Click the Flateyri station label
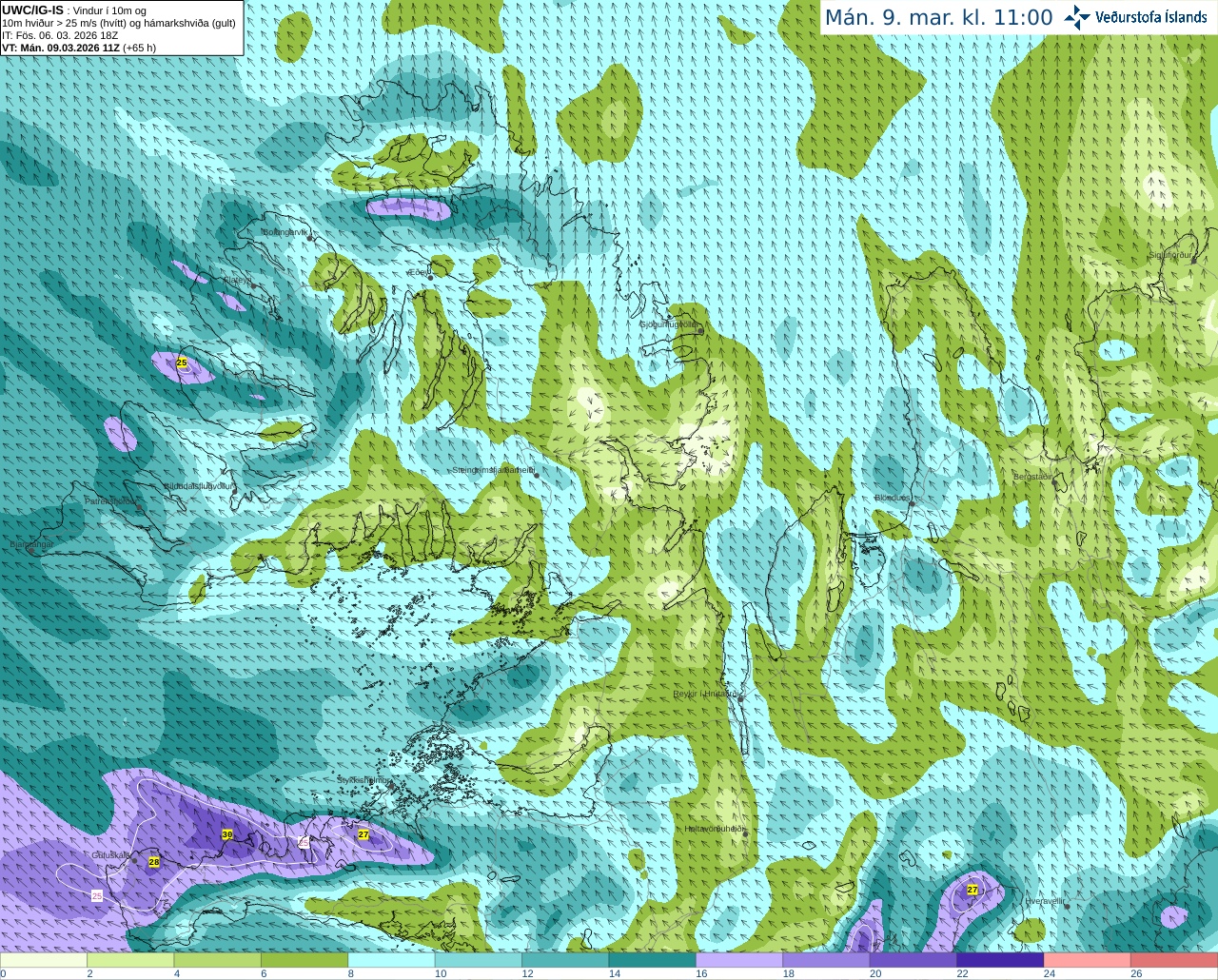The height and width of the screenshot is (980, 1218). pyautogui.click(x=237, y=280)
